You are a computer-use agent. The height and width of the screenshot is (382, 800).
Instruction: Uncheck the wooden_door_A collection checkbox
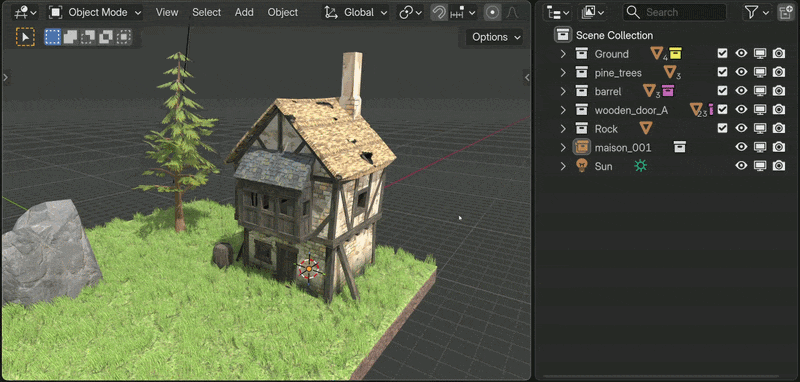tap(722, 109)
